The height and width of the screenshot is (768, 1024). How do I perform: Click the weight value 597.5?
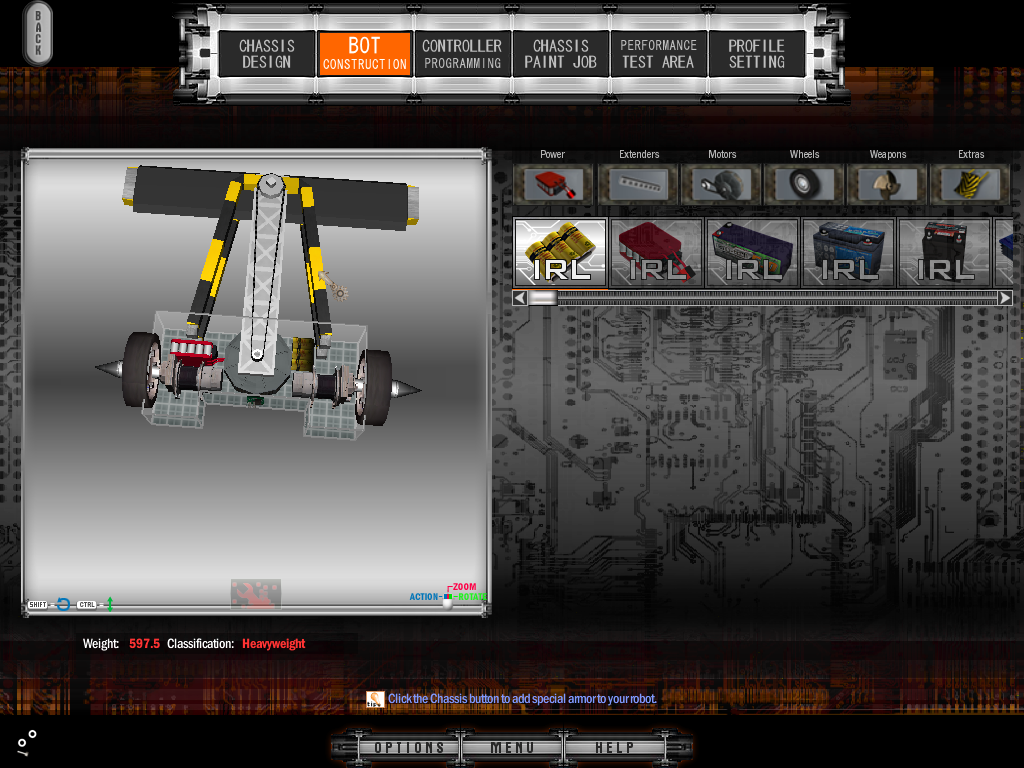tap(144, 643)
